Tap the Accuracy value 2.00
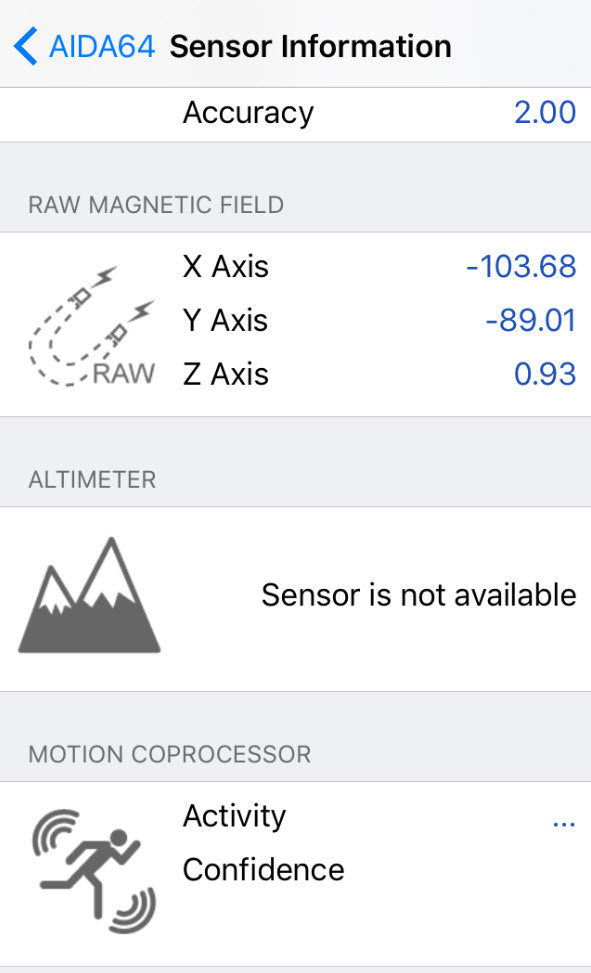 [x=545, y=113]
